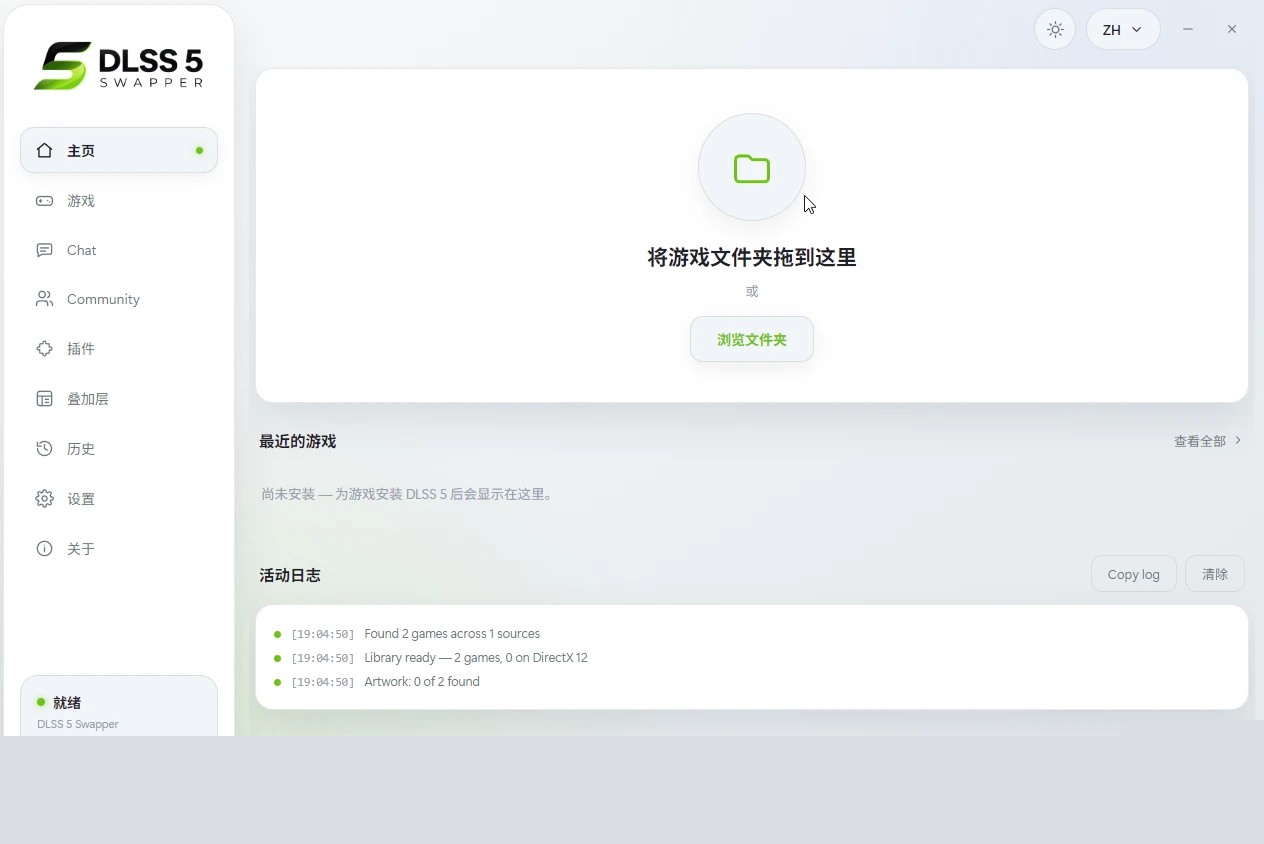
Task: Click the chevron next to 查看全部
Action: click(x=1238, y=440)
